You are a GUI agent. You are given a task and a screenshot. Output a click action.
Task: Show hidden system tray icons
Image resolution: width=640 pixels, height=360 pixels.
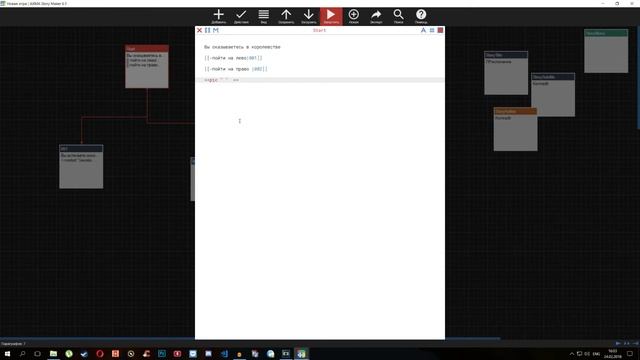(572, 354)
